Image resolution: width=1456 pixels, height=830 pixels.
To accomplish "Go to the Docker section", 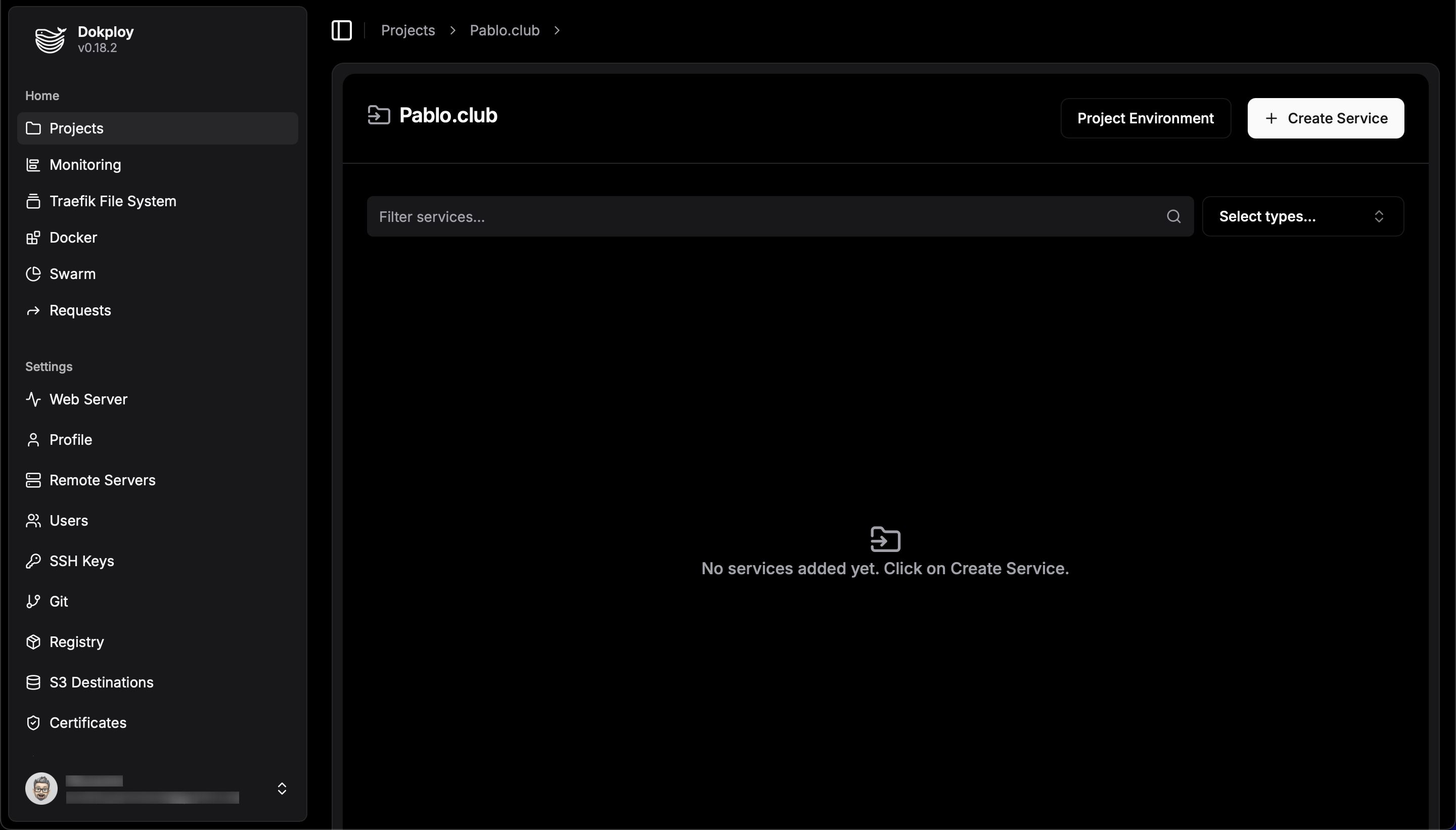I will click(x=157, y=238).
